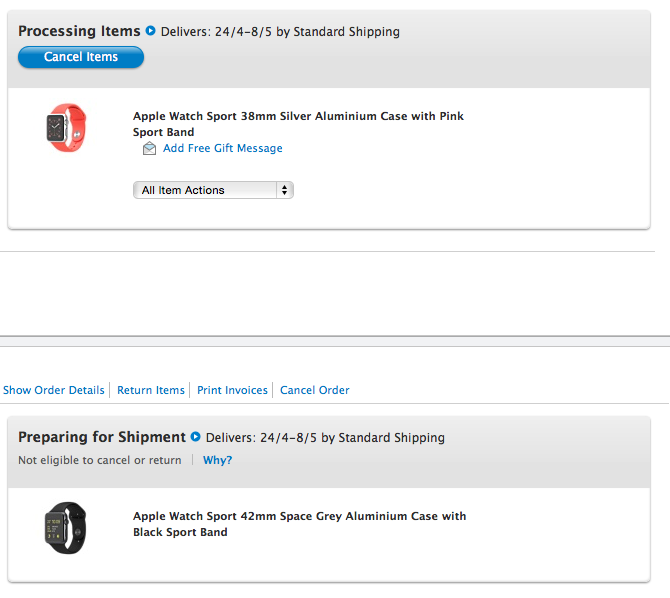Click the 42mm Space Grey Aluminium product title
670x598 pixels.
(x=300, y=524)
